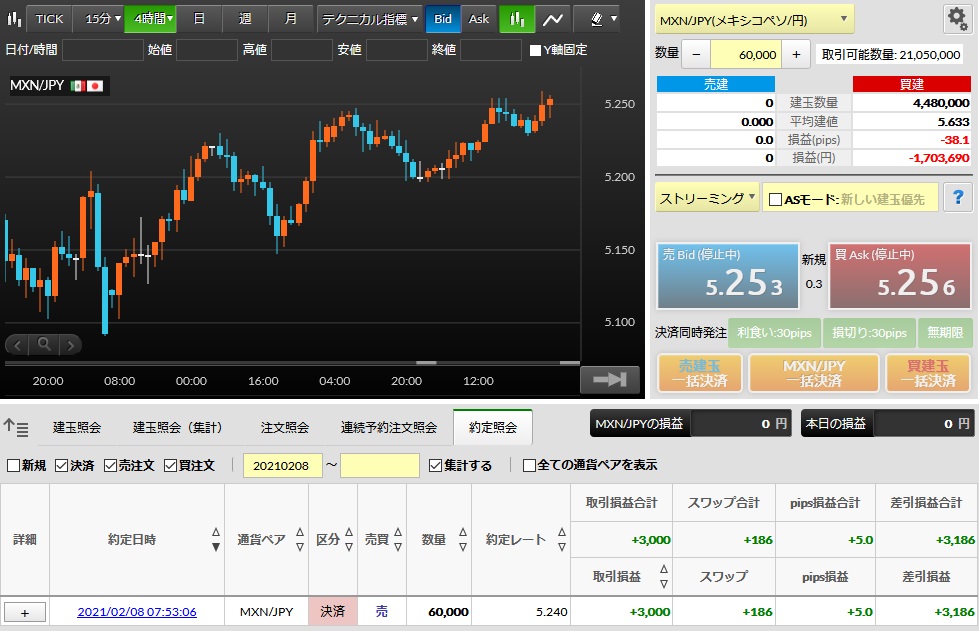979x631 pixels.
Task: Open MXN/JPY currency pair selector
Action: click(754, 20)
